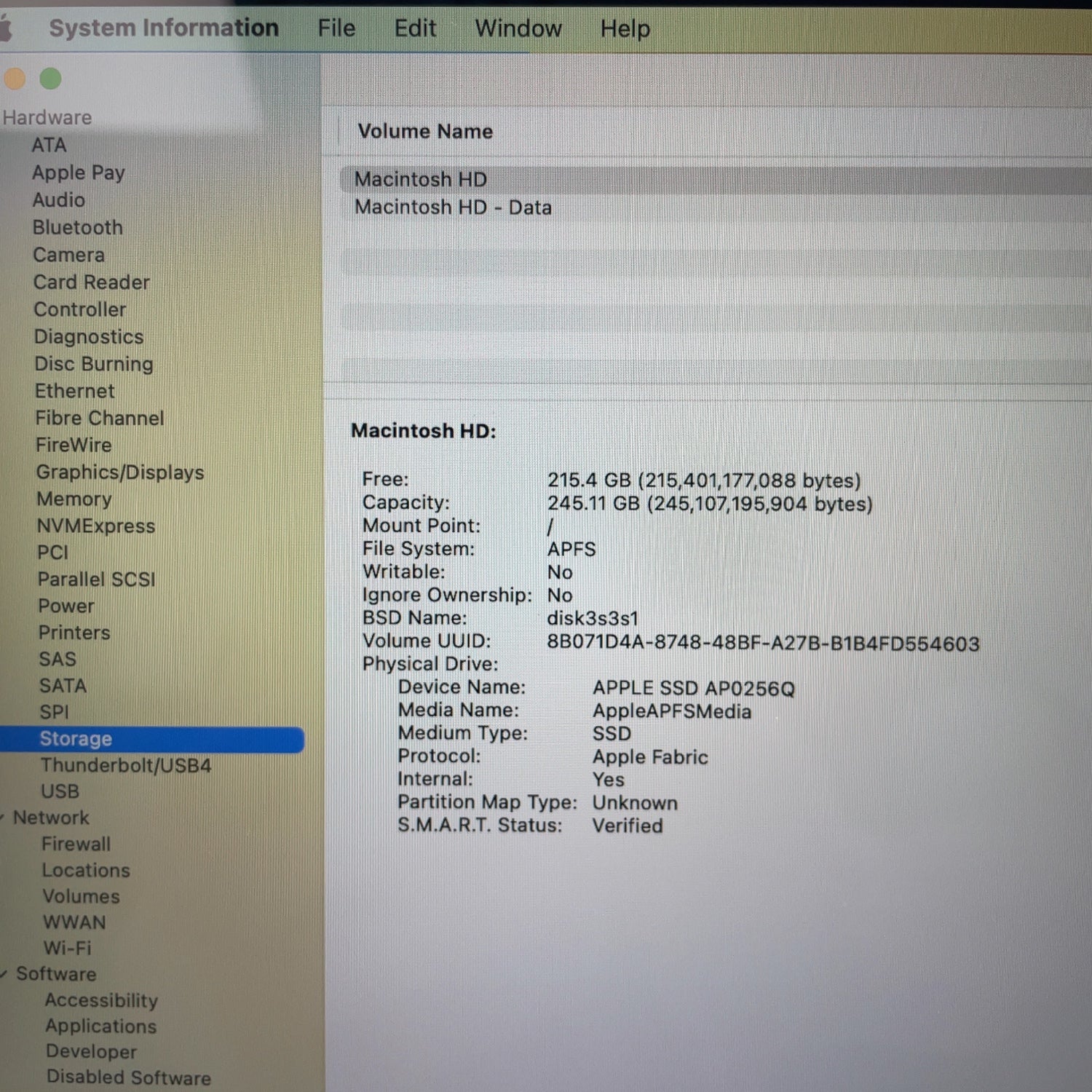This screenshot has width=1092, height=1092.
Task: Click the yellow minimize window button
Action: [14, 78]
